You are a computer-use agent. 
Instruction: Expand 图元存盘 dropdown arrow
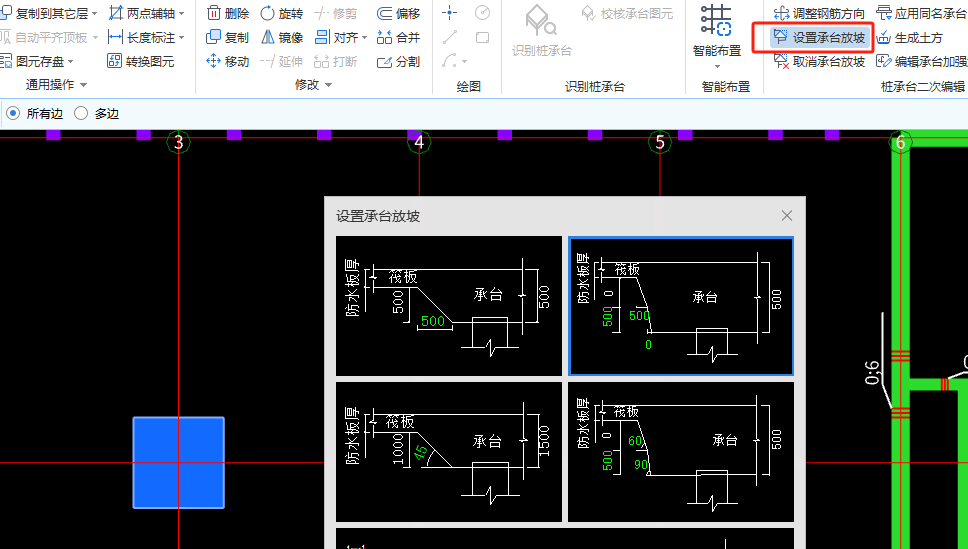click(70, 62)
